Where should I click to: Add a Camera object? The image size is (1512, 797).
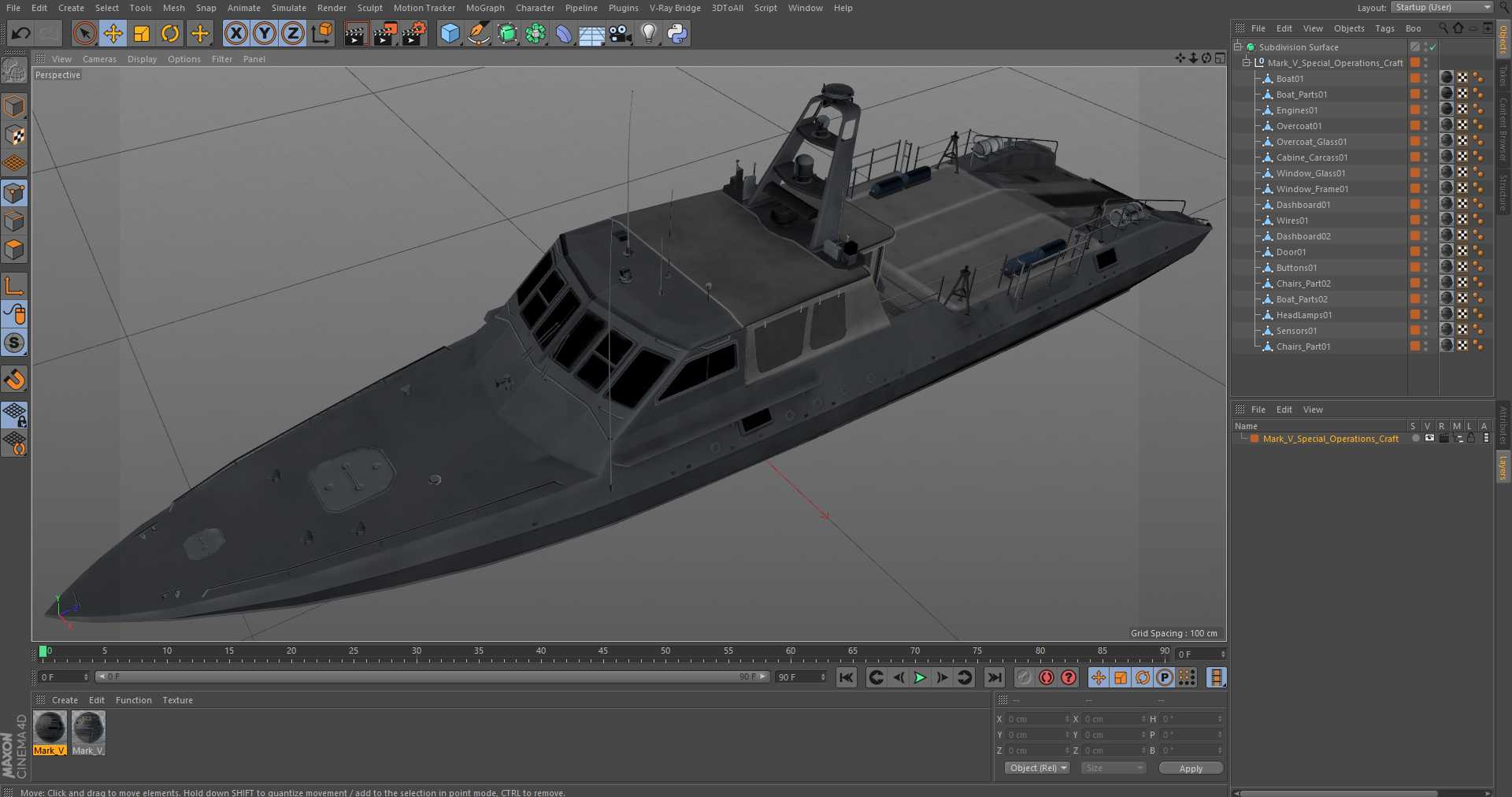tap(621, 33)
